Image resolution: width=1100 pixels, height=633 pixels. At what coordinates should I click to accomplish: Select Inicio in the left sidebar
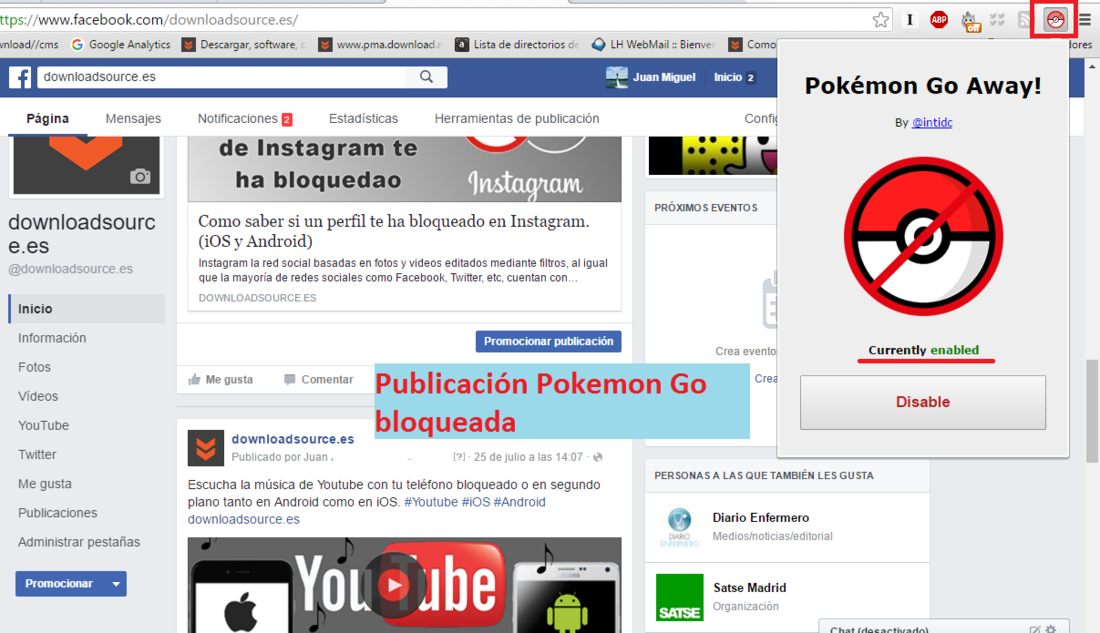coord(87,309)
